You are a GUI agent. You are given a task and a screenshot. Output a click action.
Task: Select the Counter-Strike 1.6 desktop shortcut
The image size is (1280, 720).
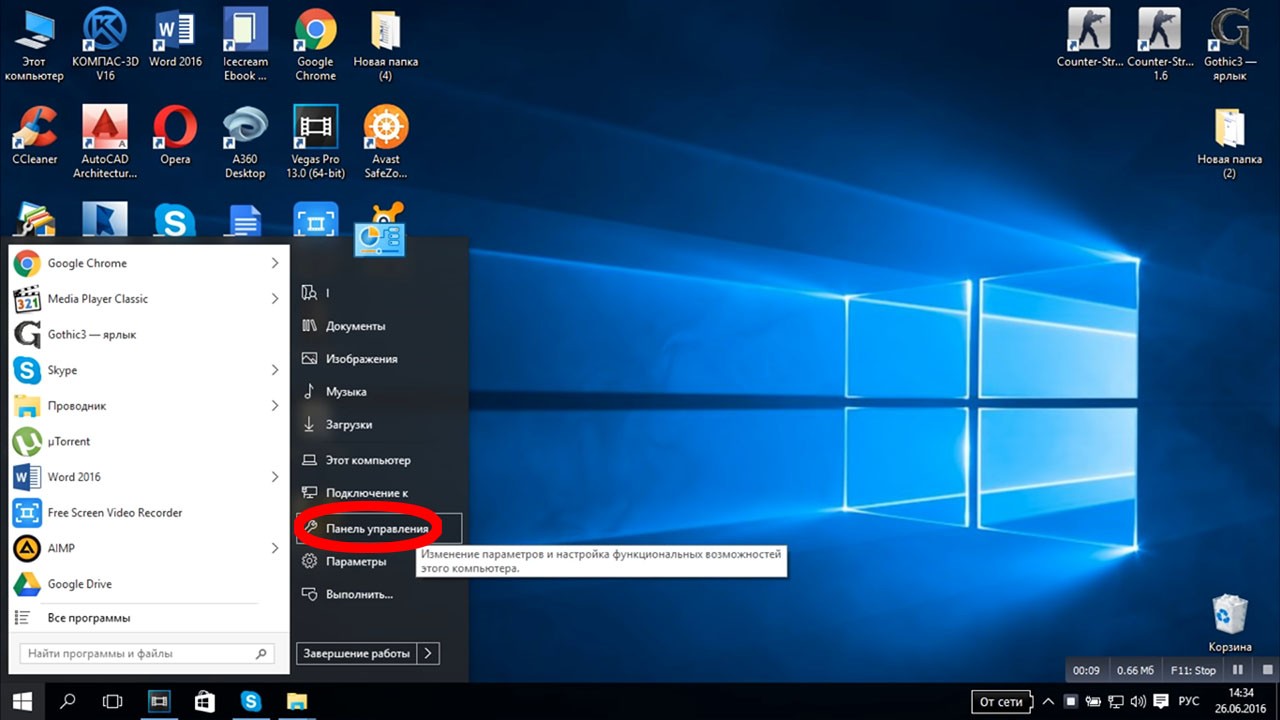pos(1160,45)
